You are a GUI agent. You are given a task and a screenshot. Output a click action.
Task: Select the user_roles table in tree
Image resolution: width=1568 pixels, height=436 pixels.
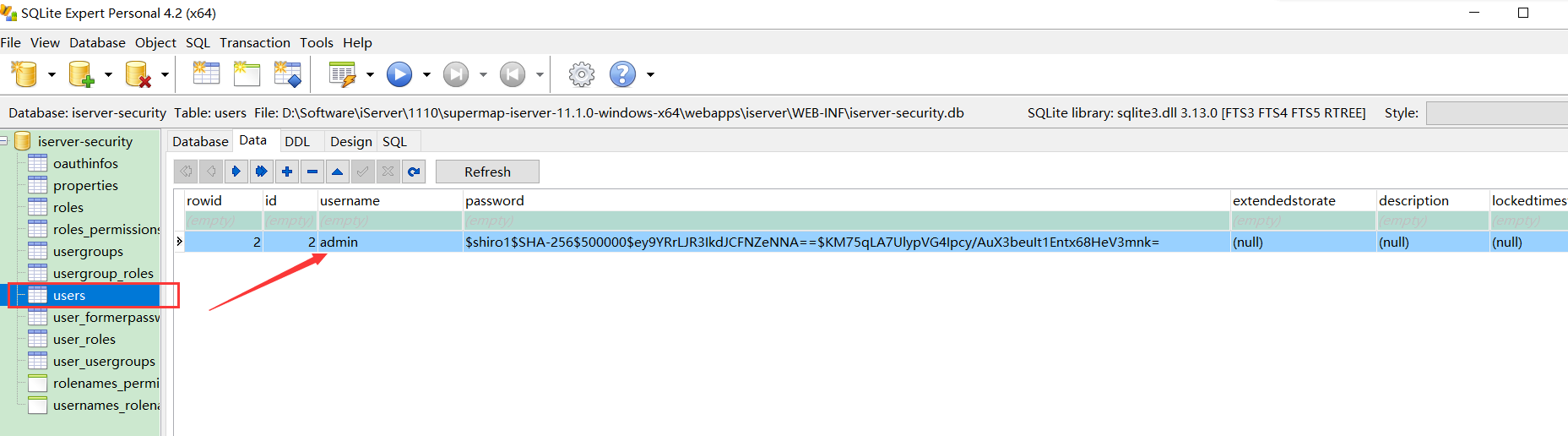pyautogui.click(x=84, y=339)
